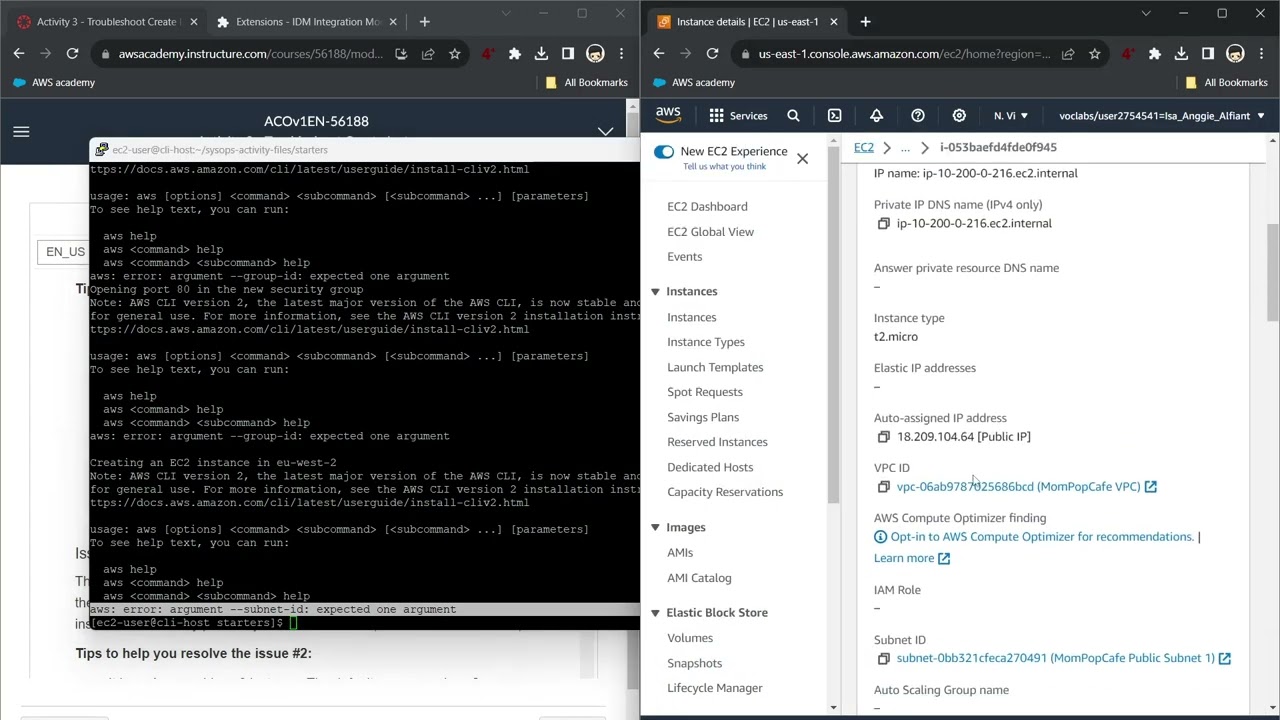Open the Volumes page
The image size is (1280, 720).
[x=690, y=638]
